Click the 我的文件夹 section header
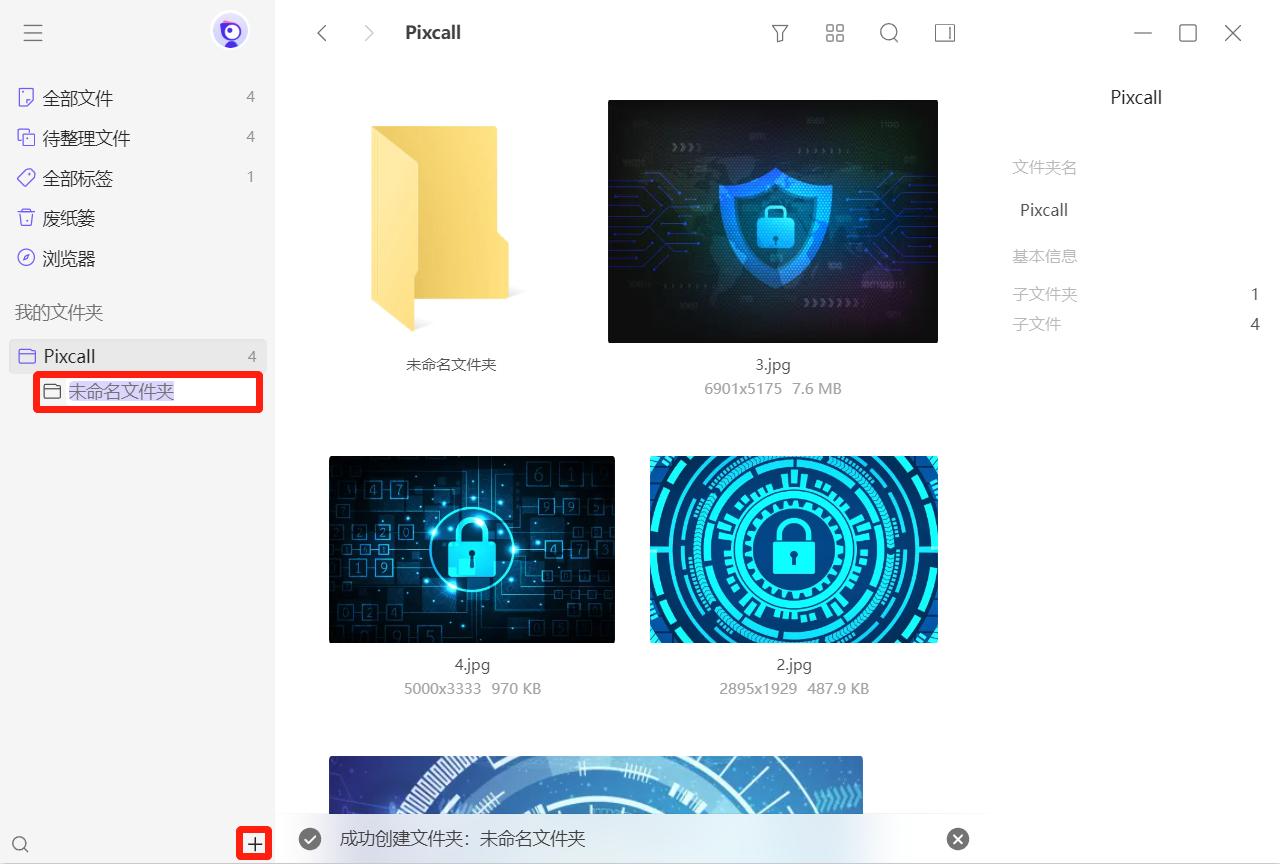The image size is (1280, 864). click(x=59, y=312)
